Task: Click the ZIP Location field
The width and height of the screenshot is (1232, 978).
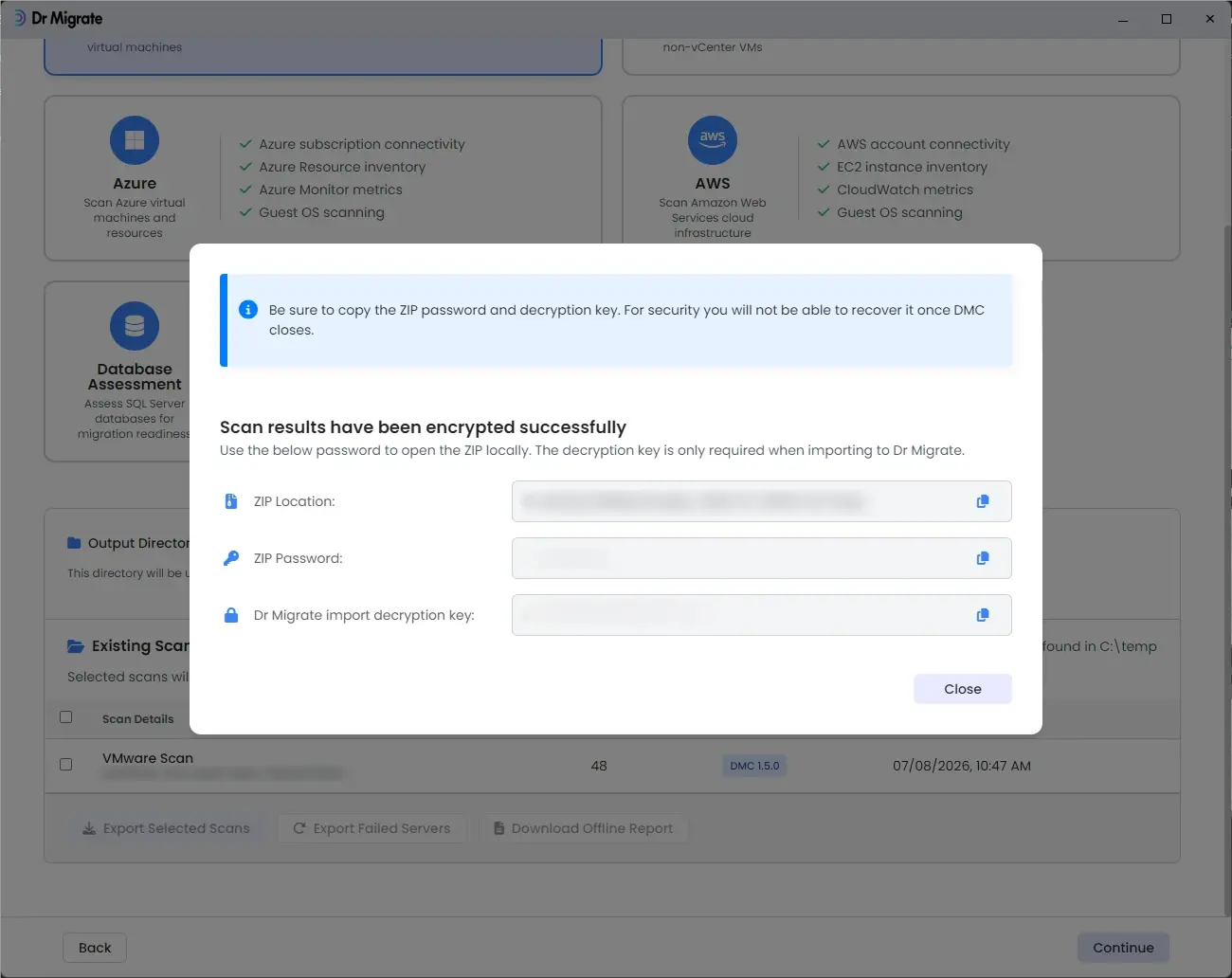Action: (762, 501)
